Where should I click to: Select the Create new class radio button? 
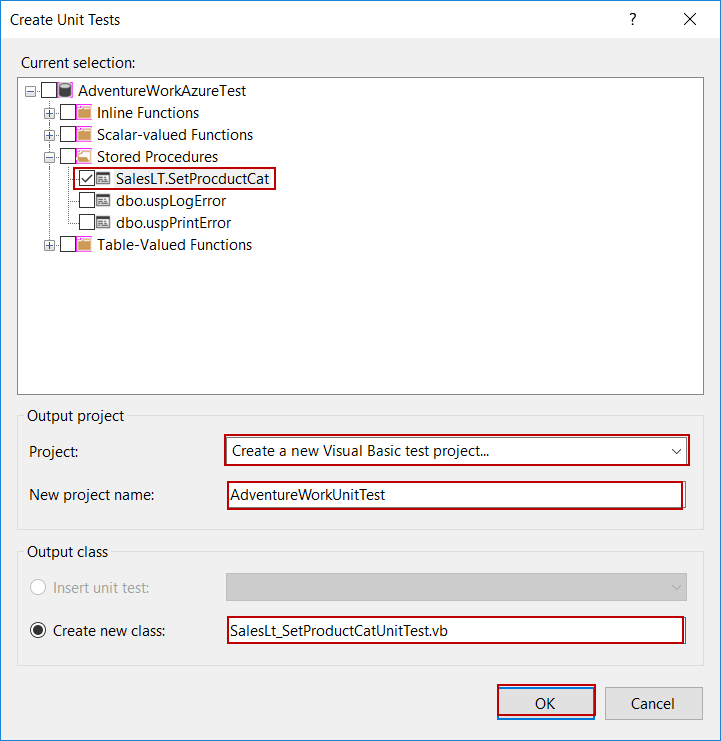(x=39, y=631)
